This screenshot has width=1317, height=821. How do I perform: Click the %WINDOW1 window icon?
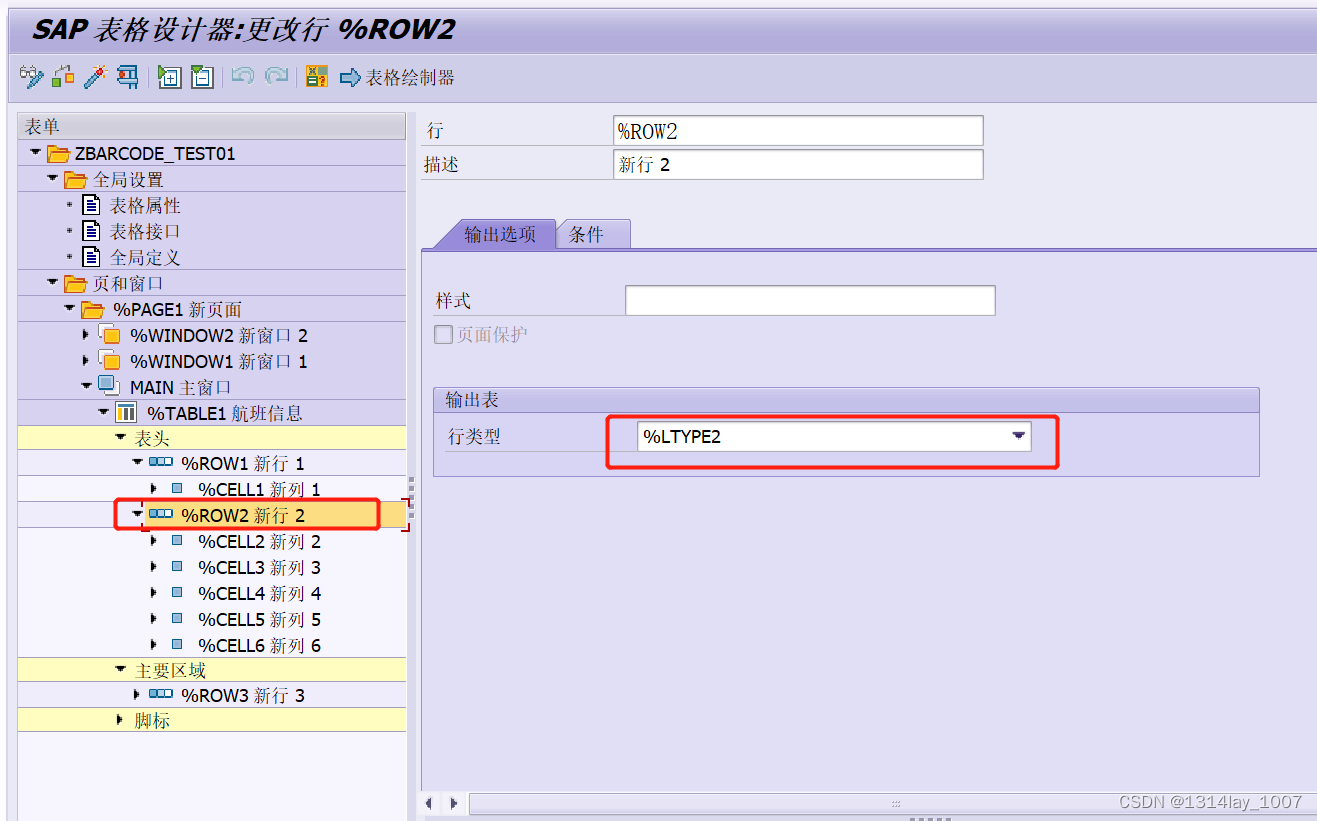tap(110, 361)
